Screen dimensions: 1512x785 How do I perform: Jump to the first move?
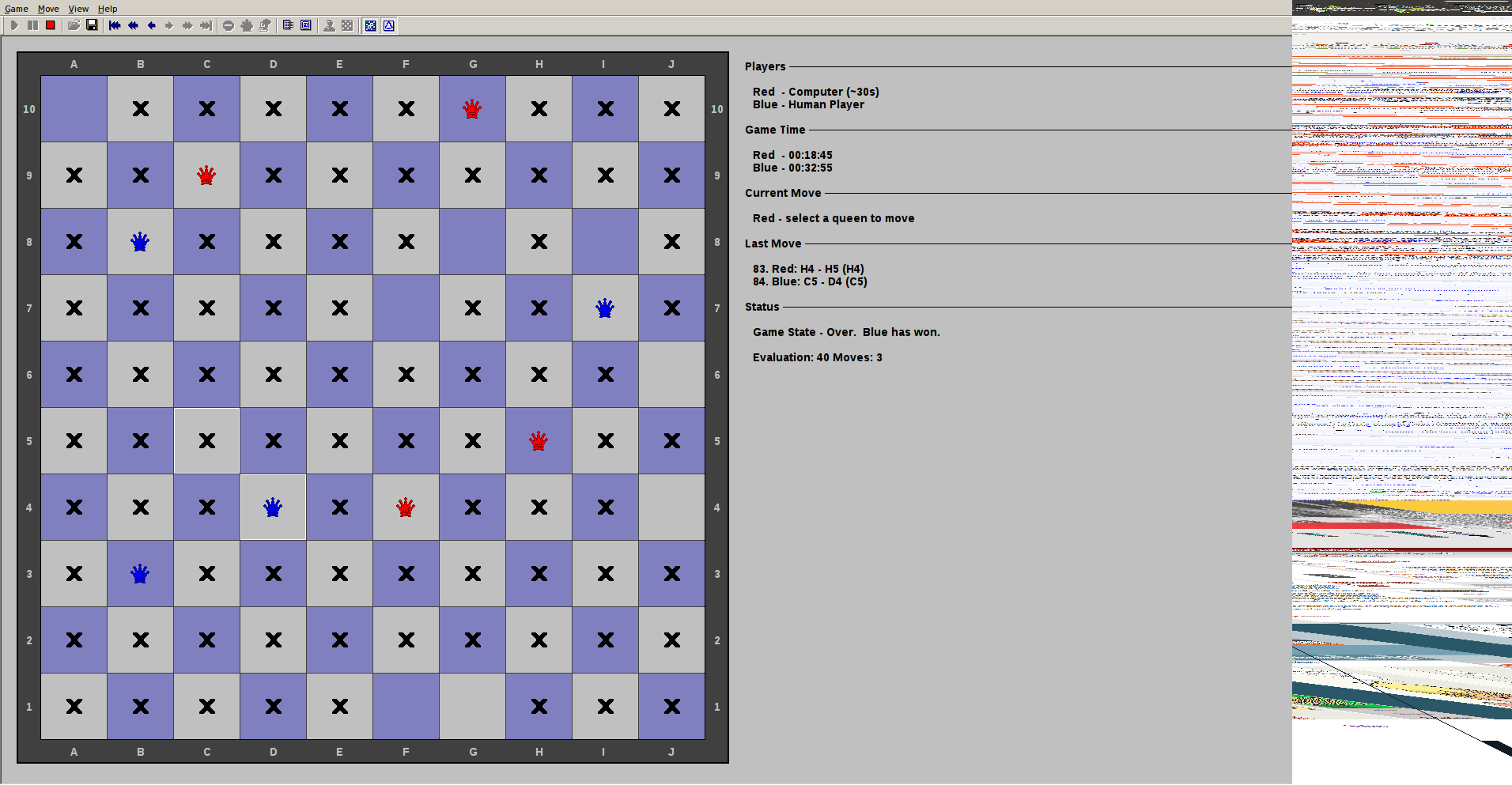tap(115, 25)
